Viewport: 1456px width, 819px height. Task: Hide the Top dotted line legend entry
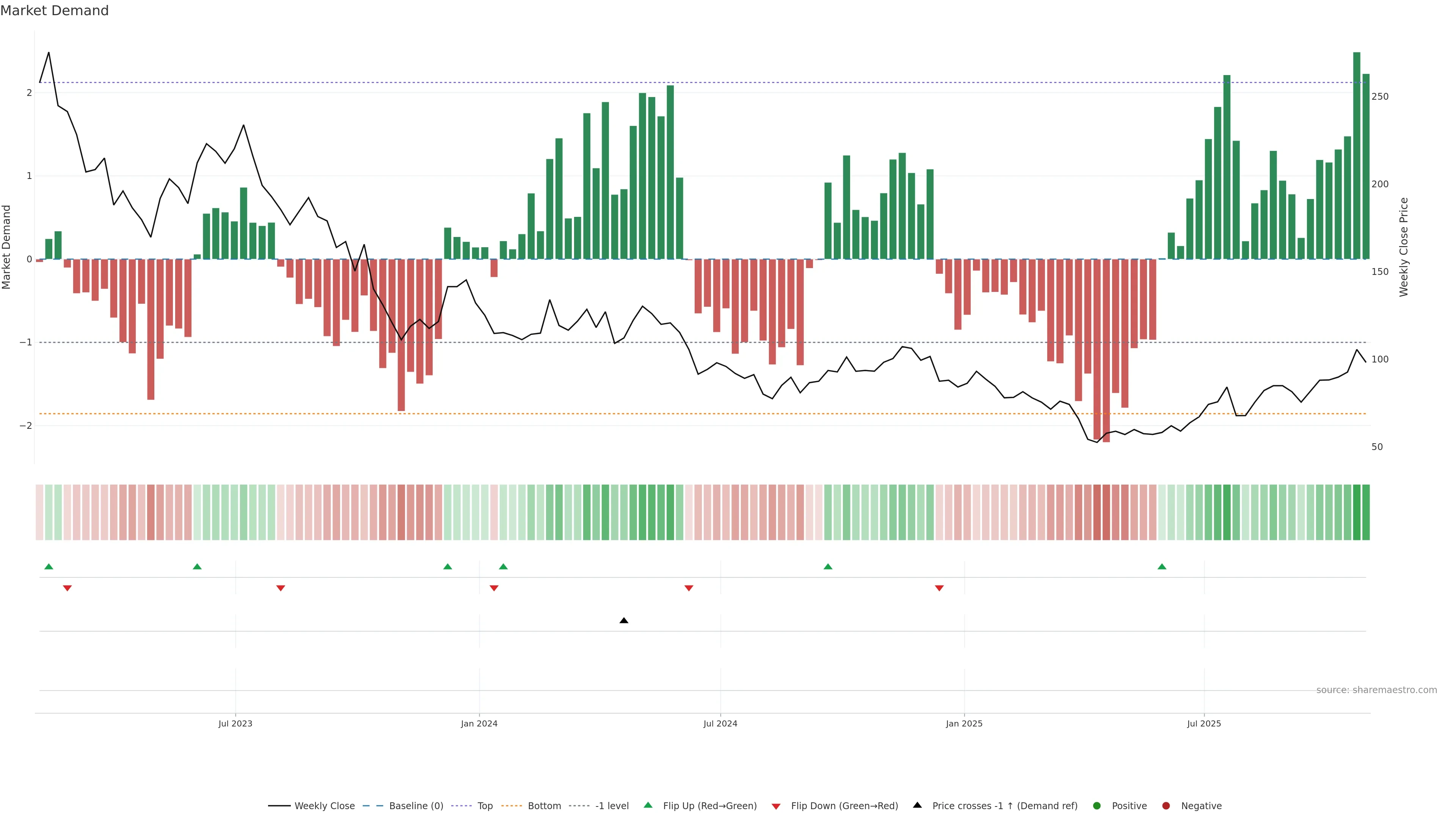pos(485,806)
